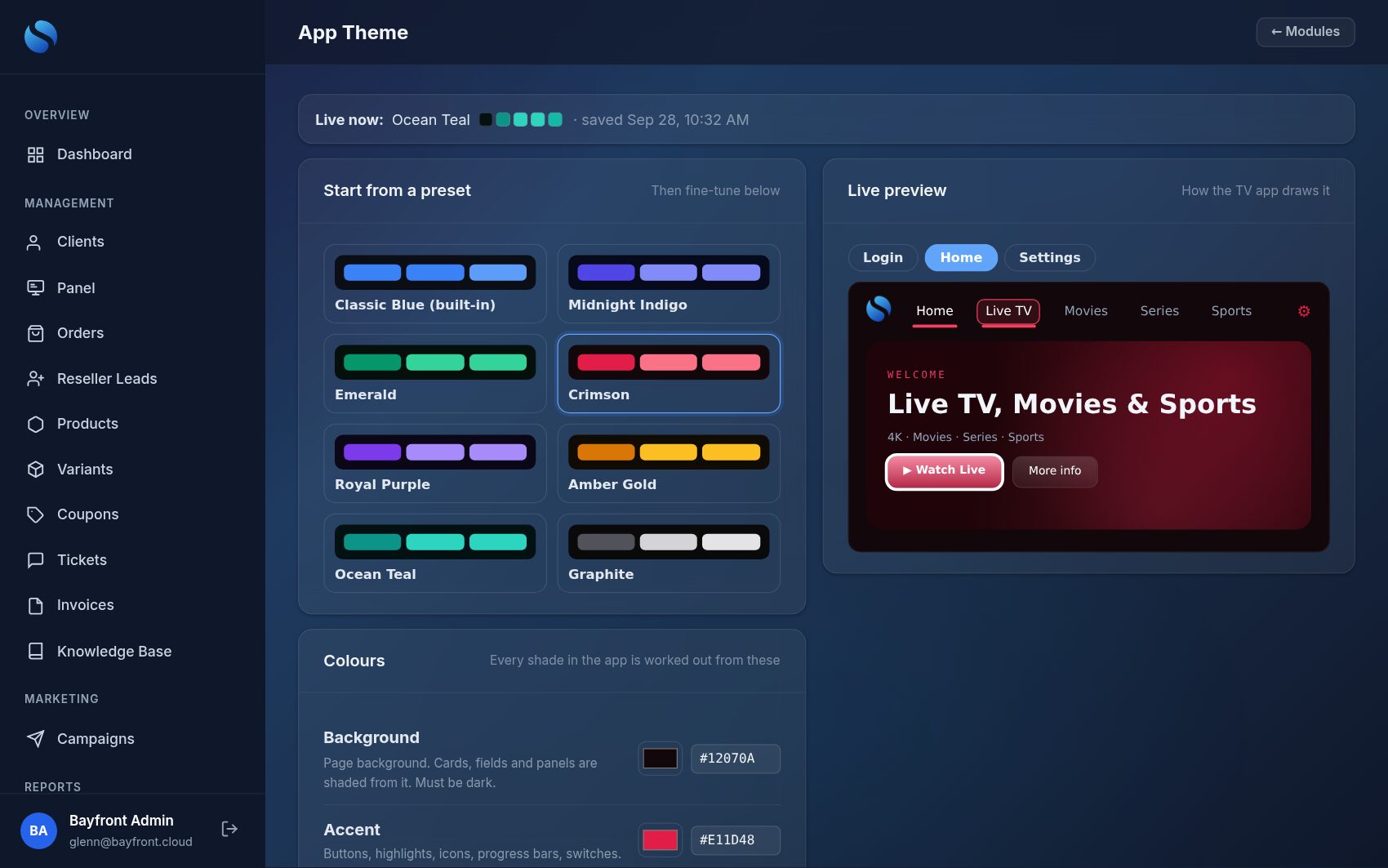Click the Variants cube icon
This screenshot has height=868, width=1388.
click(x=35, y=470)
